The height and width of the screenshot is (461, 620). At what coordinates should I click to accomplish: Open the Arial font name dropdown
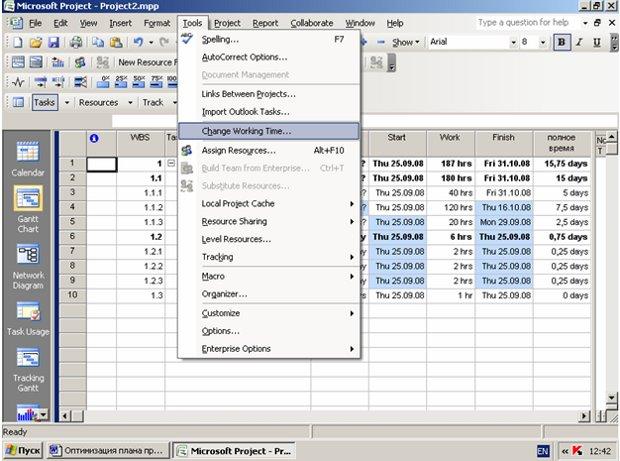[514, 42]
